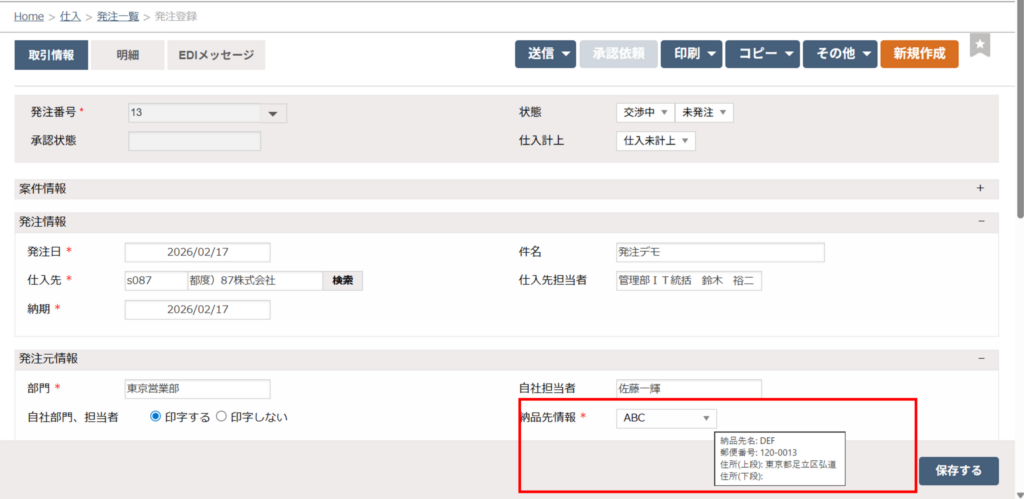Click the 検索 button next to 仕入先

pos(342,281)
